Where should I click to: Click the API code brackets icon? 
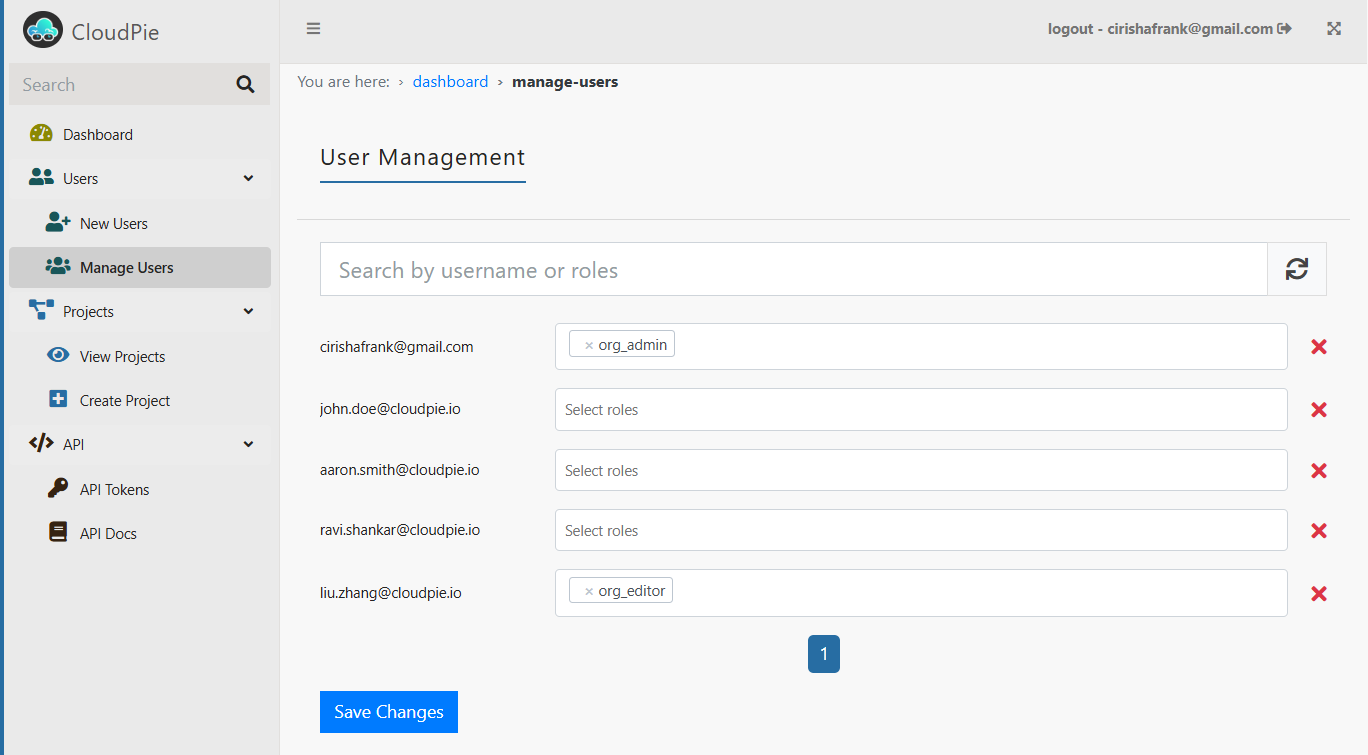(x=41, y=444)
